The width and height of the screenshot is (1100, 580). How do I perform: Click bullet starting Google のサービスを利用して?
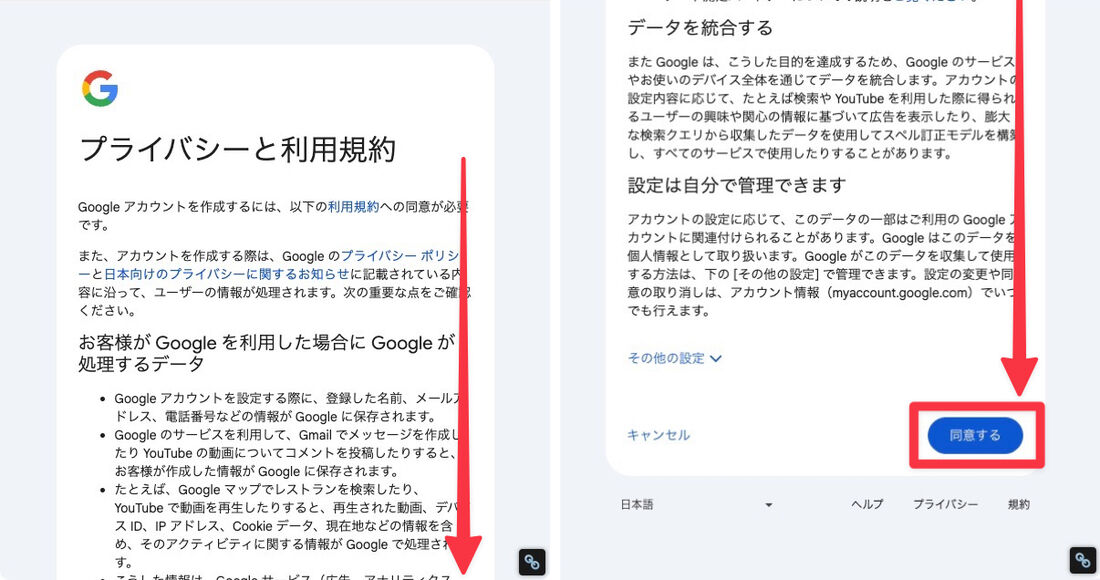pos(288,453)
